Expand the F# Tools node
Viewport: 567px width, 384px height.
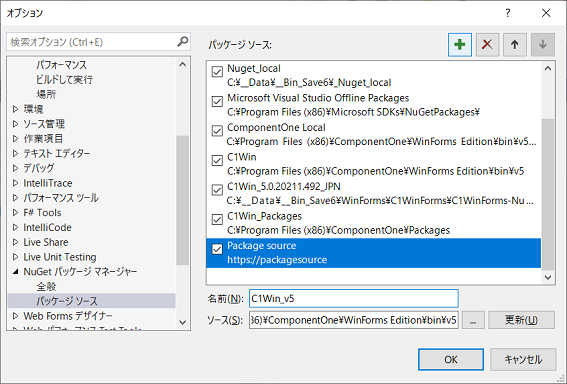coord(16,213)
